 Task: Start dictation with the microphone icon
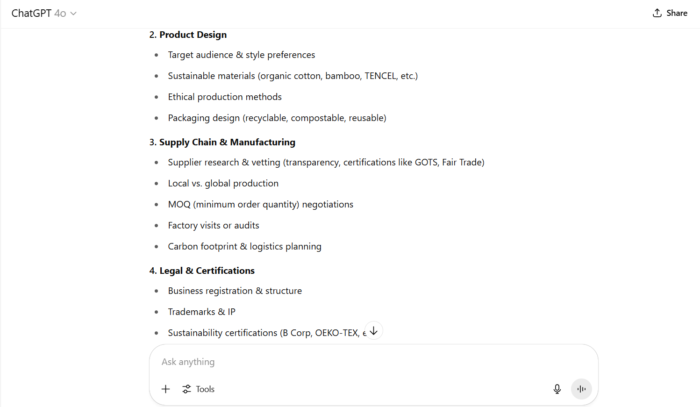[x=557, y=389]
